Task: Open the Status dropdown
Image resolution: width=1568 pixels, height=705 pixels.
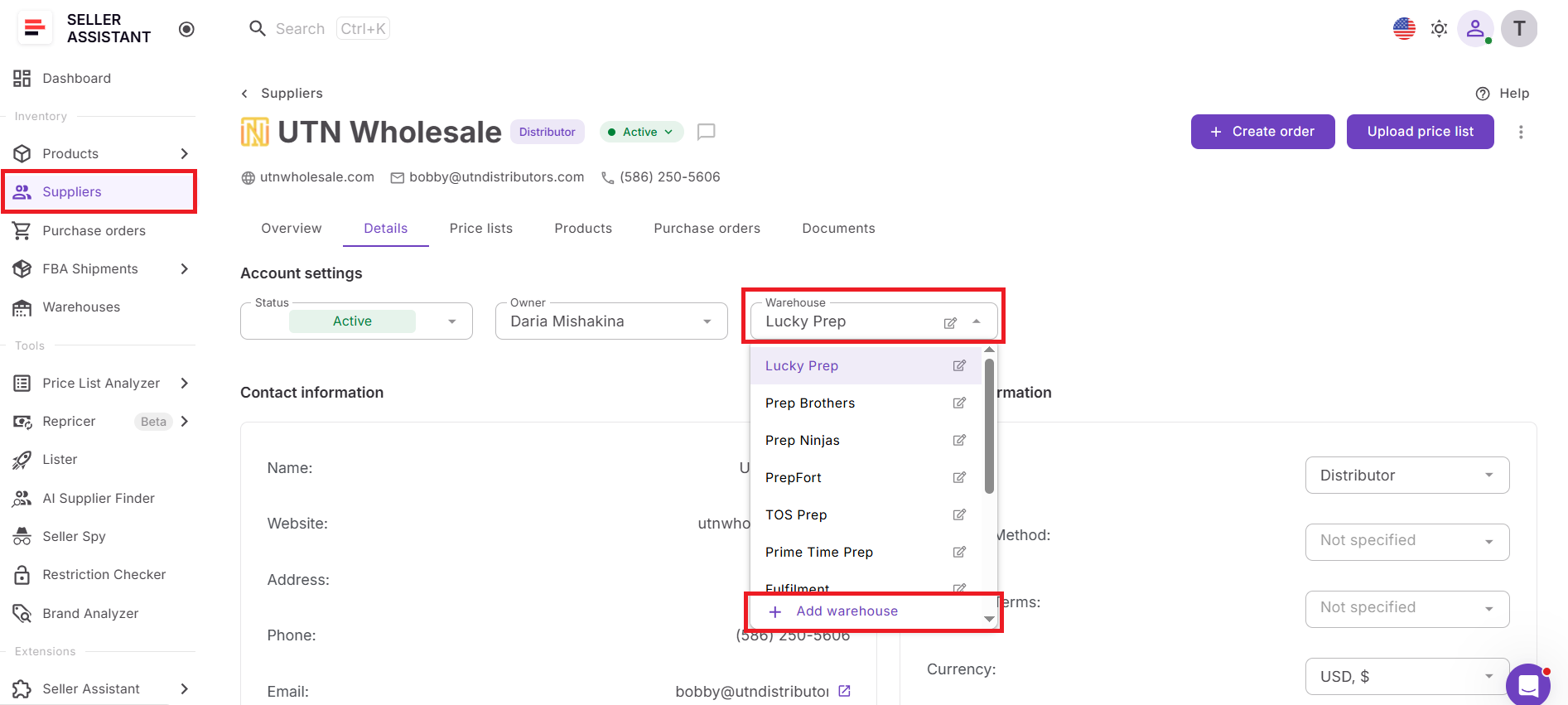Action: pos(356,321)
